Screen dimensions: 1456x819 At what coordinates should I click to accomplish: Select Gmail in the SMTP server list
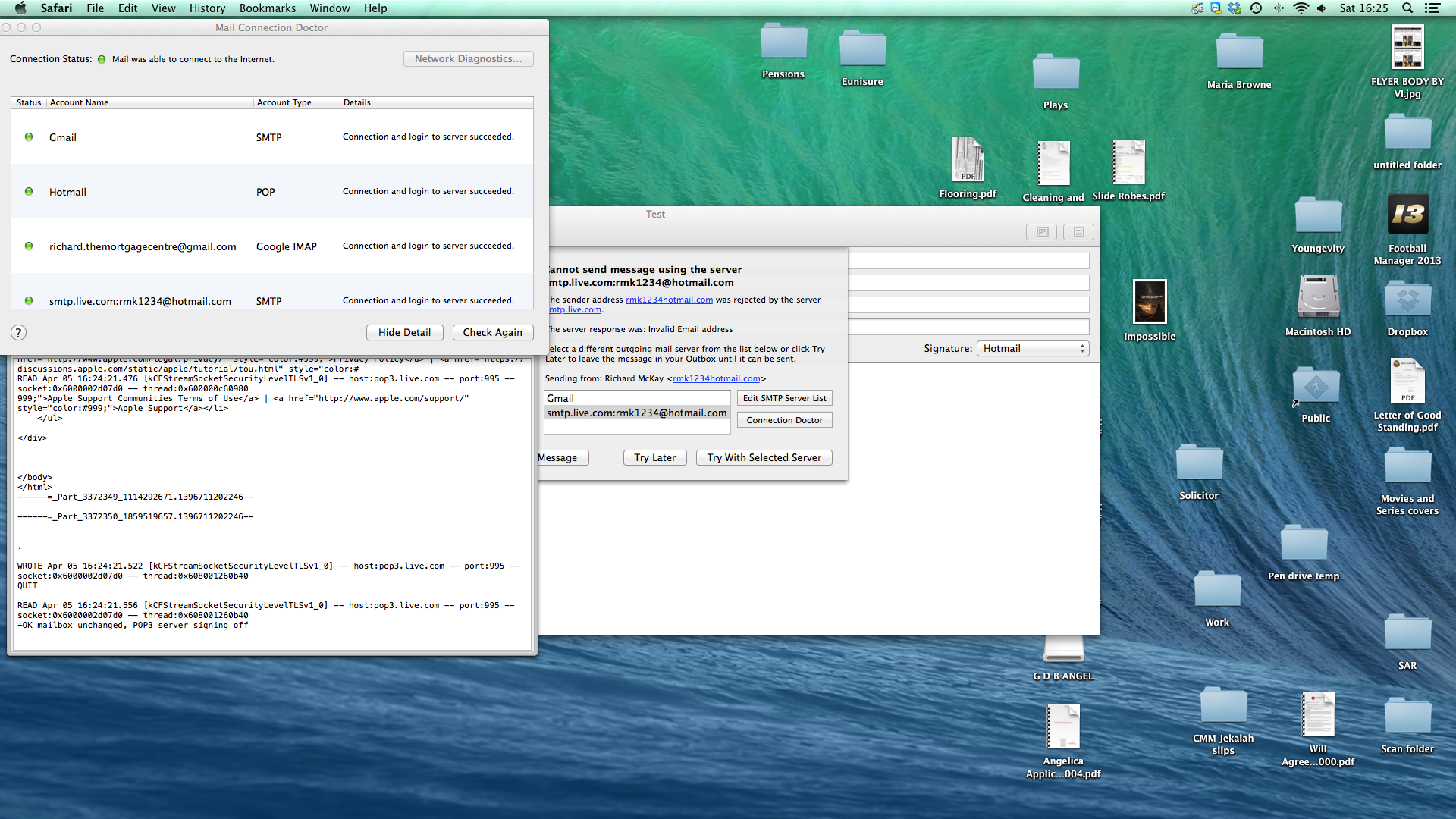tap(637, 398)
